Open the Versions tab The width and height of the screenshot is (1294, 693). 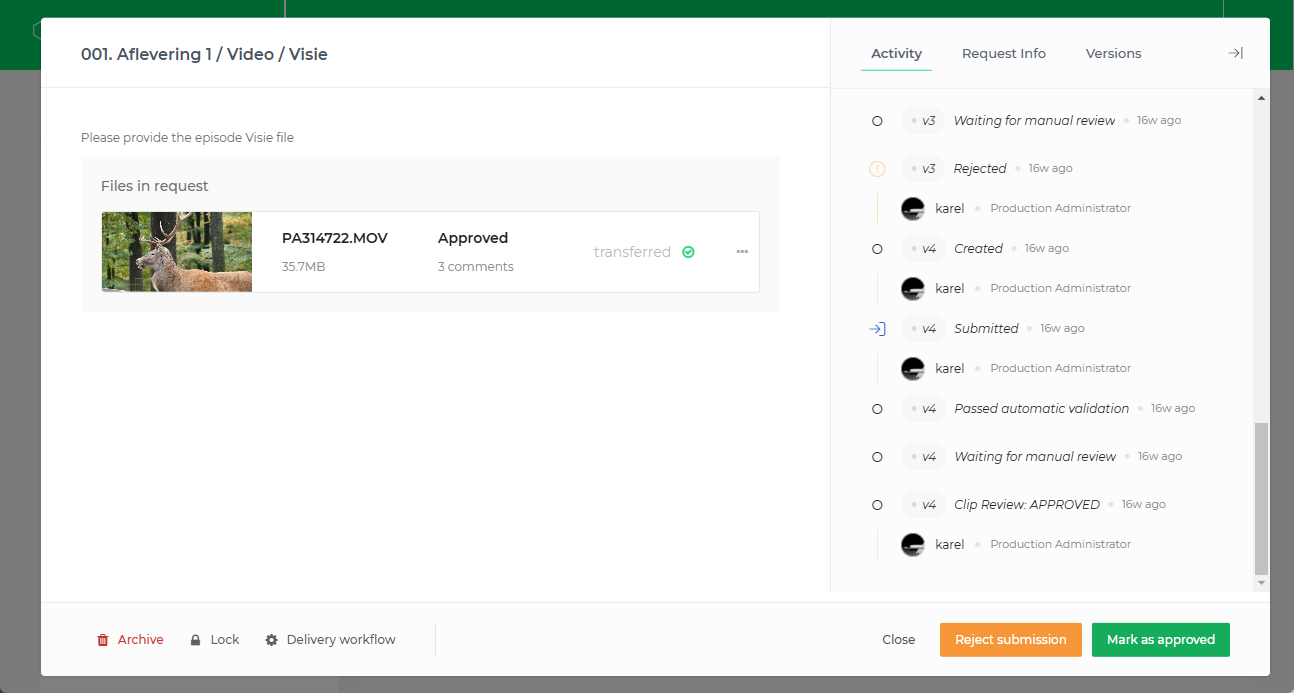pos(1113,54)
